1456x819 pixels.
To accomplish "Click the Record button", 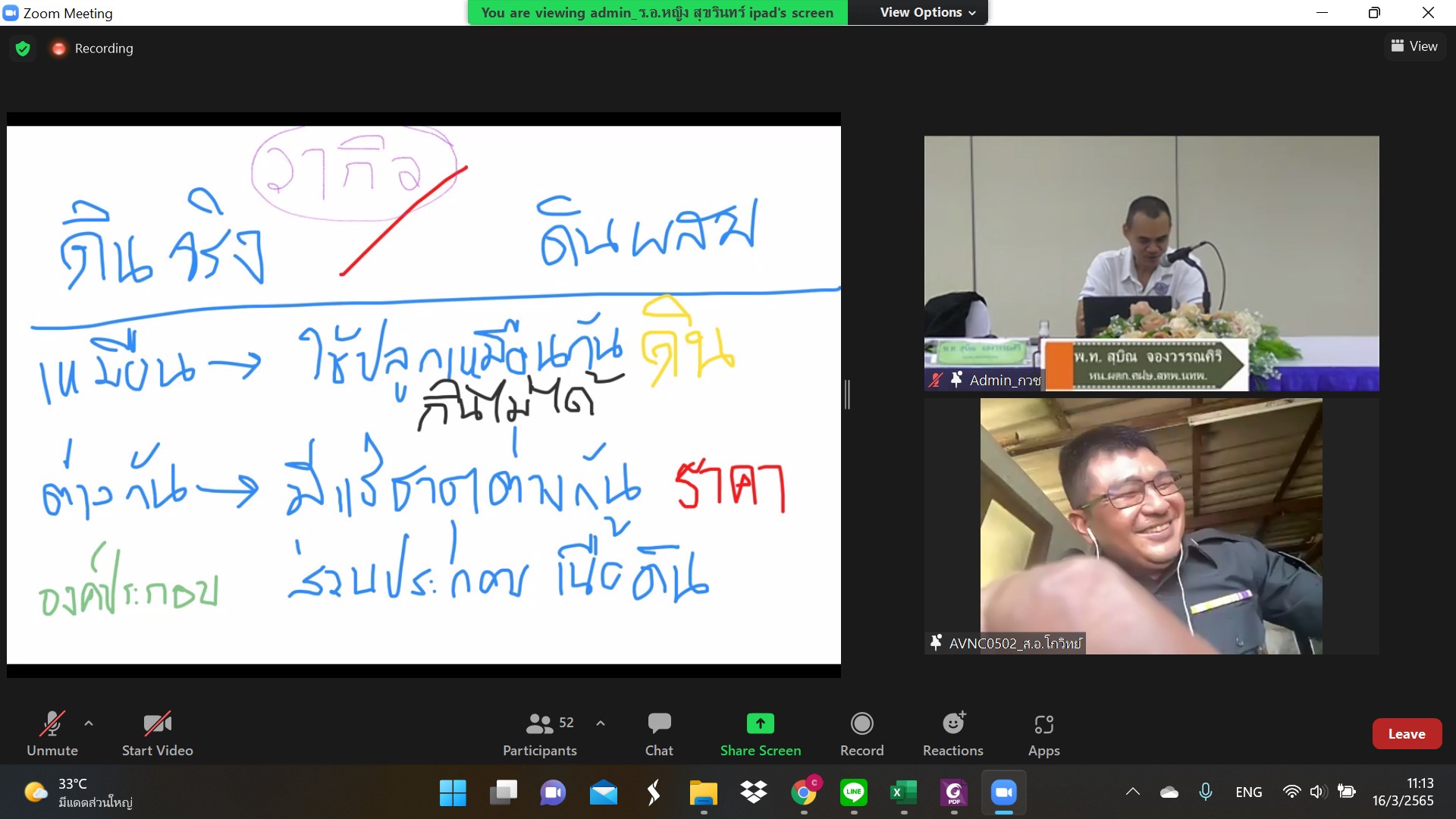I will coord(862,733).
